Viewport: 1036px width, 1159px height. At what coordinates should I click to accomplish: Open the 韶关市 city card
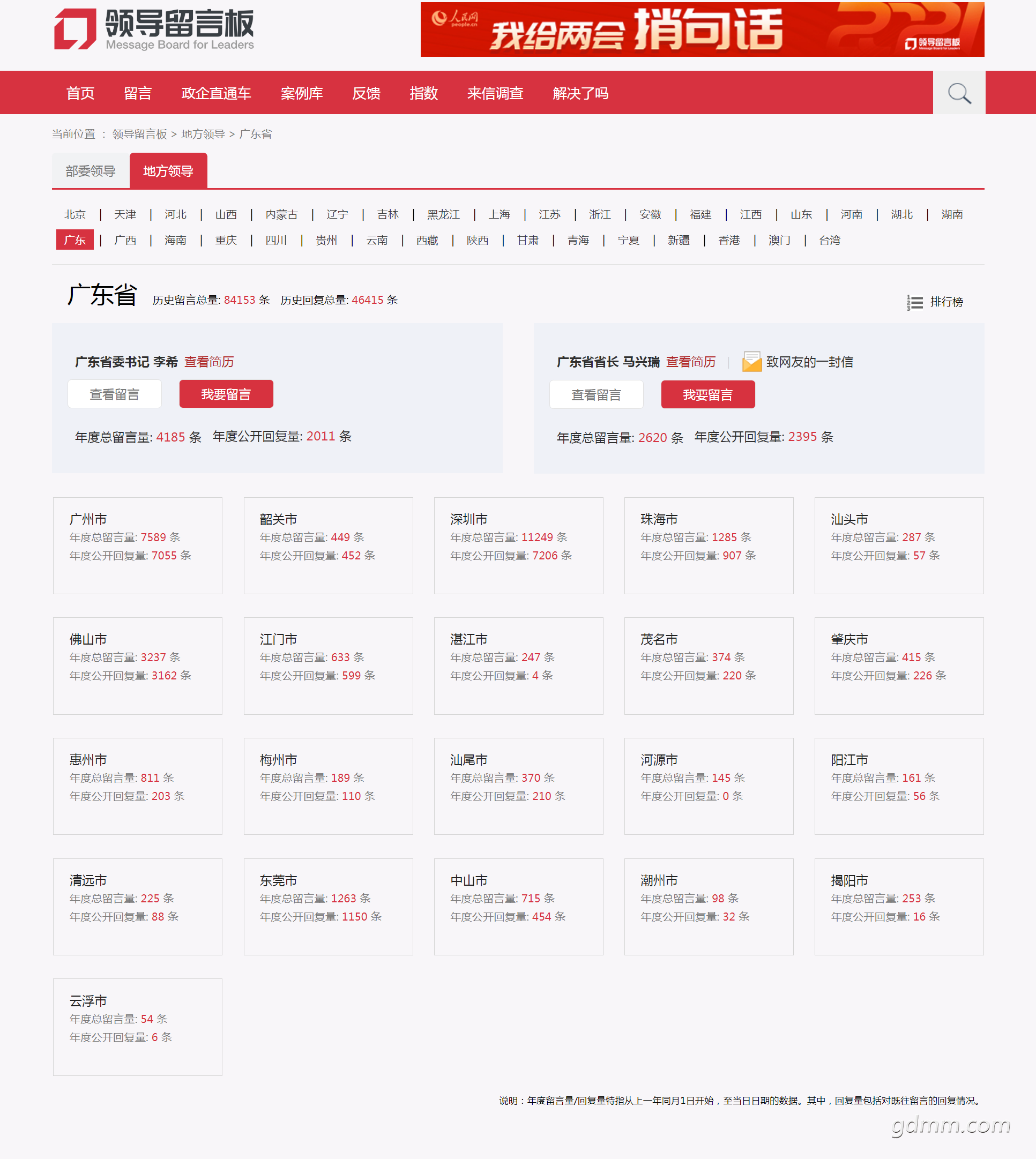(x=329, y=545)
